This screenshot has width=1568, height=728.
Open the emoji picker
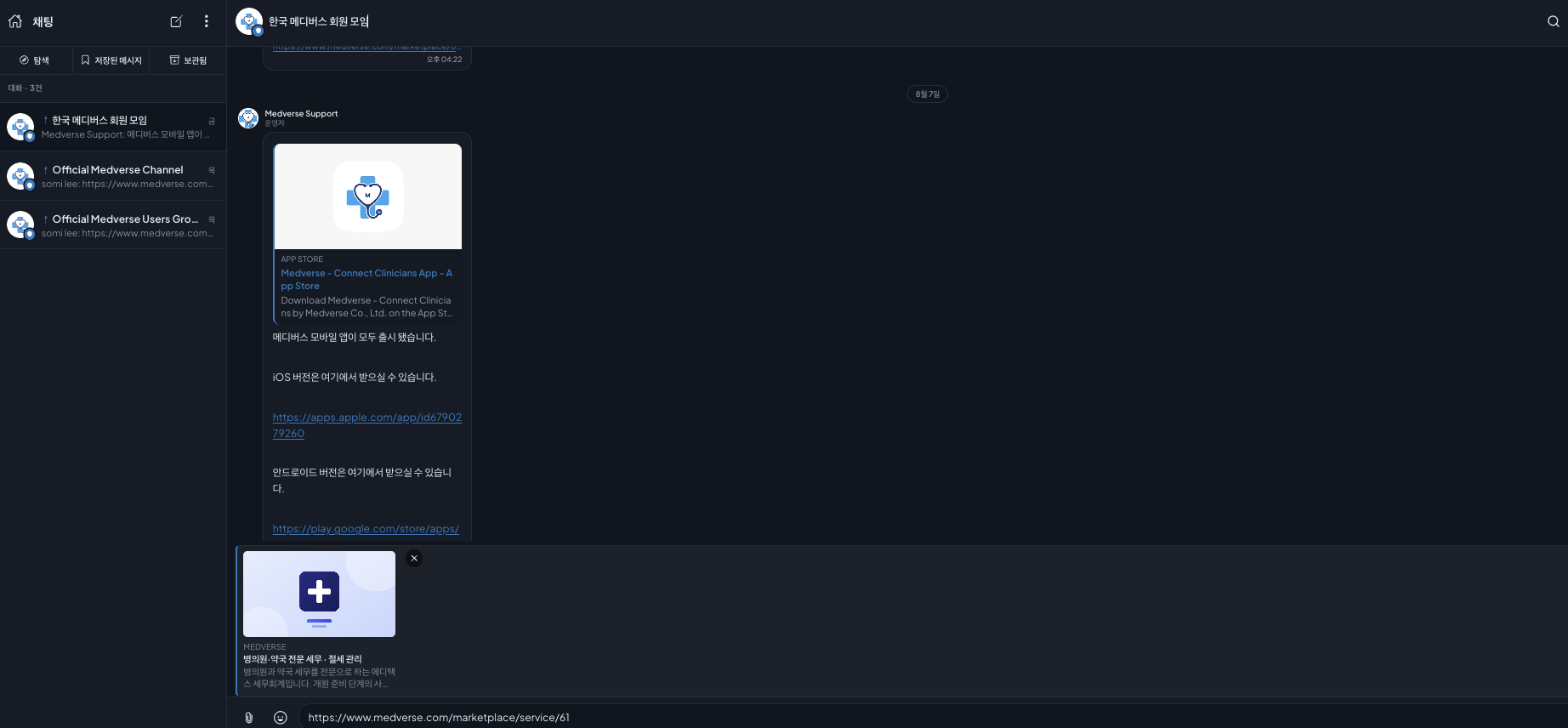(281, 718)
